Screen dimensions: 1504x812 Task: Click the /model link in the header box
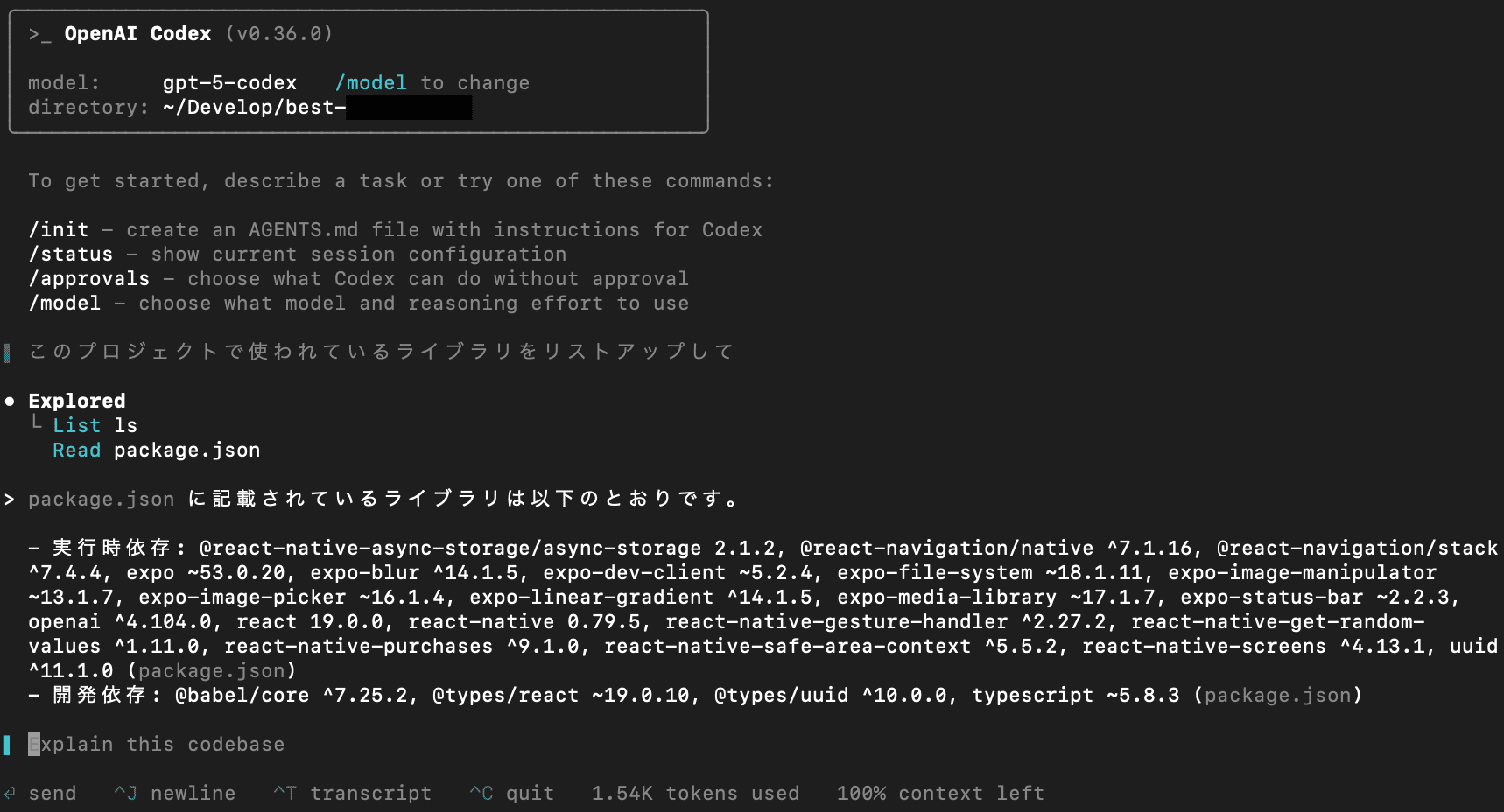(370, 83)
